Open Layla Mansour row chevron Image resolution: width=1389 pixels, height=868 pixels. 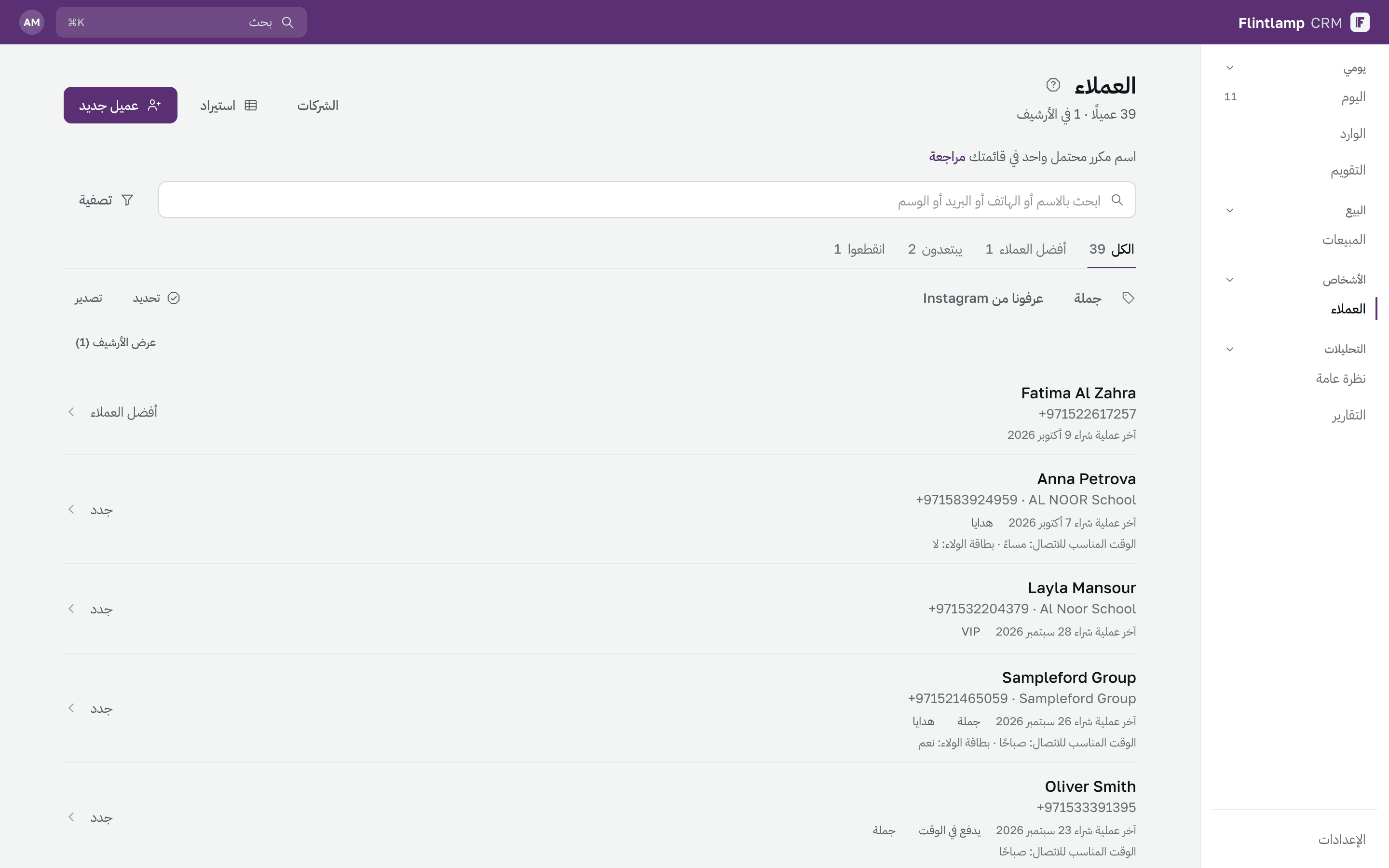71,609
